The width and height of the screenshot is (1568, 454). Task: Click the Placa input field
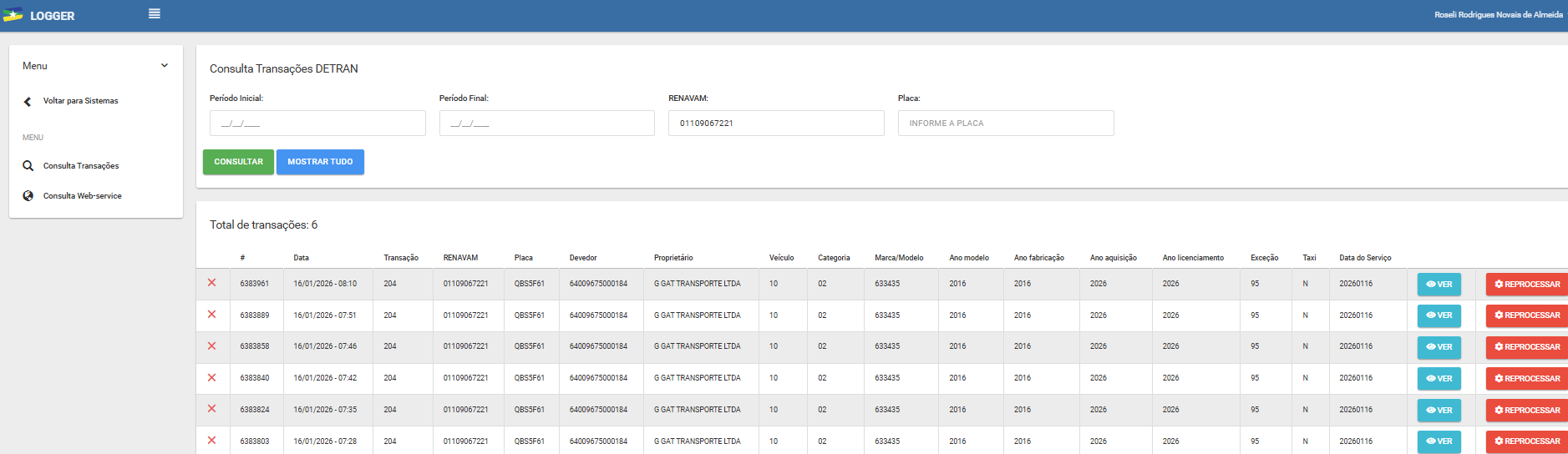tap(1005, 124)
